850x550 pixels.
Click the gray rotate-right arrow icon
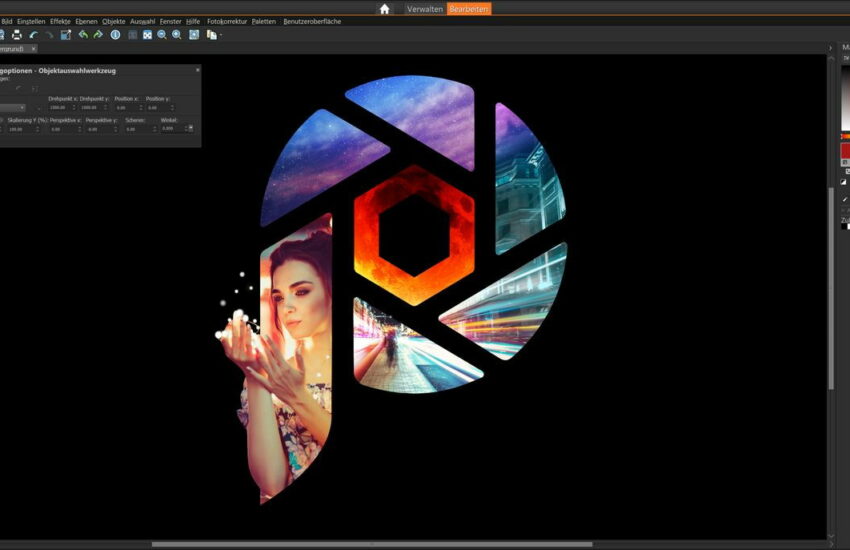(x=49, y=35)
